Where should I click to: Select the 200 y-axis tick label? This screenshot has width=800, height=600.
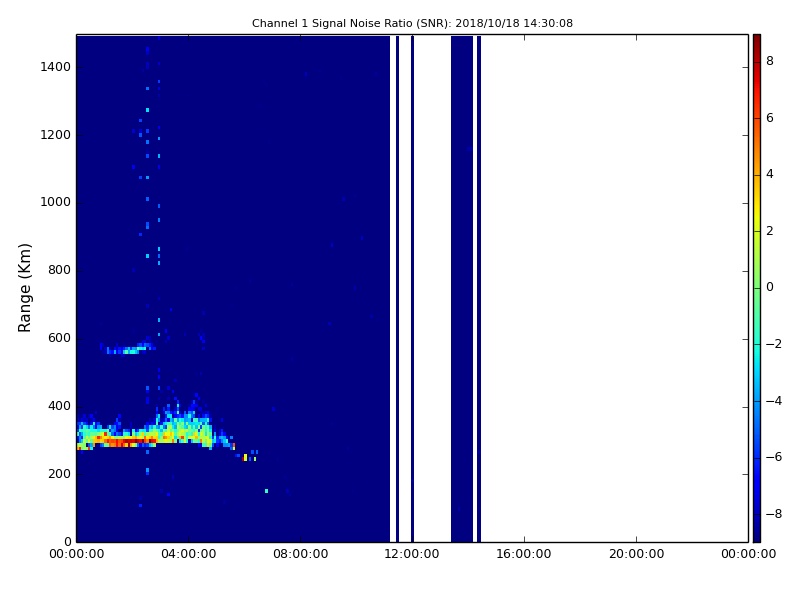tap(59, 473)
